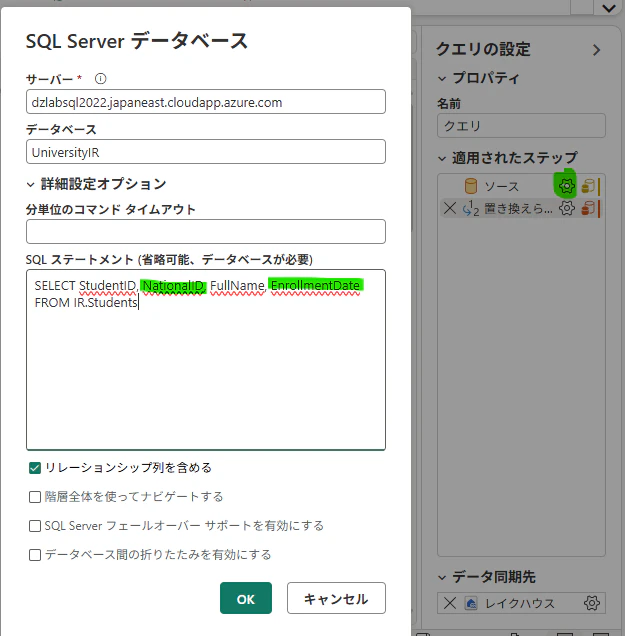Delete the 置き換えら step with X

click(x=450, y=208)
